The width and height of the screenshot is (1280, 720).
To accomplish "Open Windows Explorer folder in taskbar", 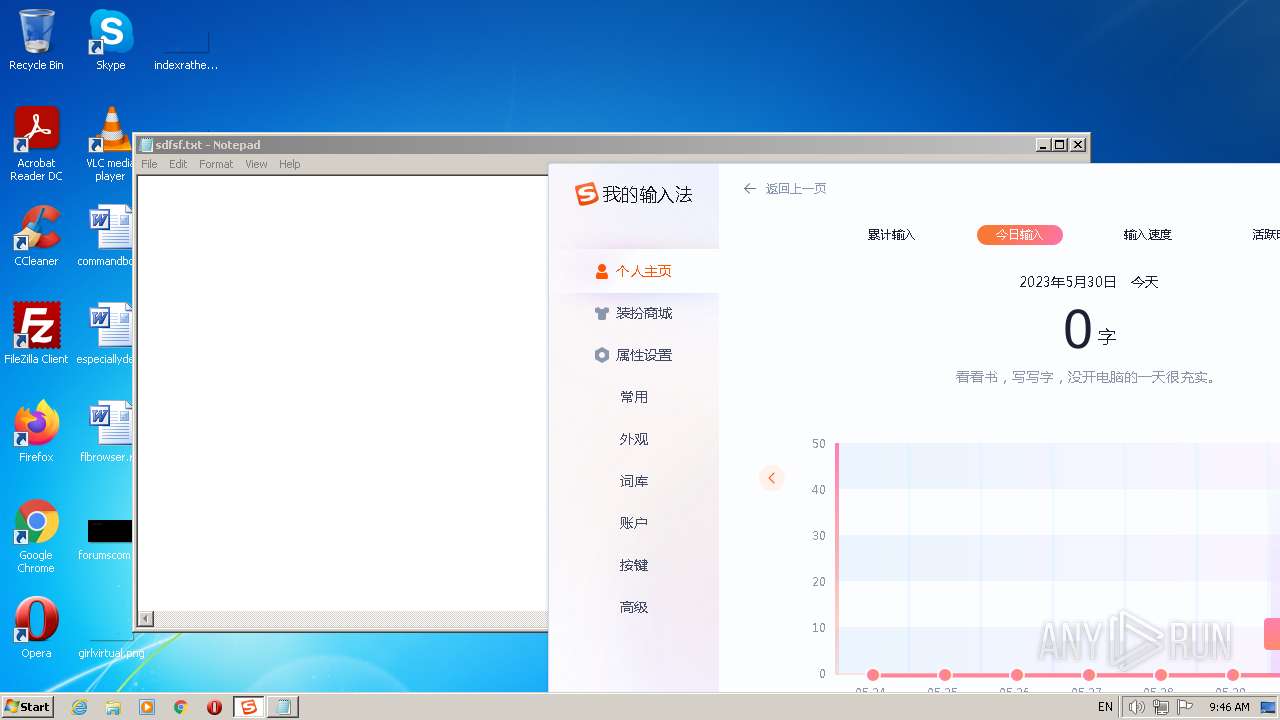I will [113, 707].
